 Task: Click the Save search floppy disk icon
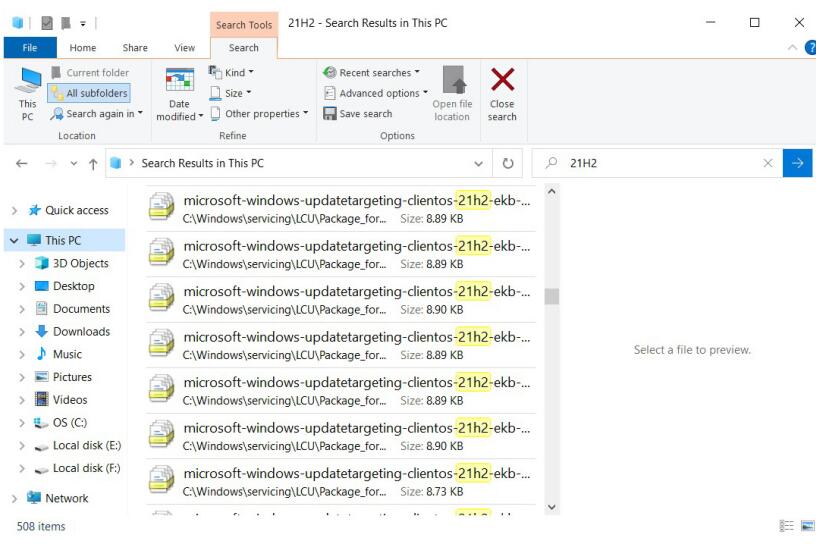pyautogui.click(x=329, y=113)
